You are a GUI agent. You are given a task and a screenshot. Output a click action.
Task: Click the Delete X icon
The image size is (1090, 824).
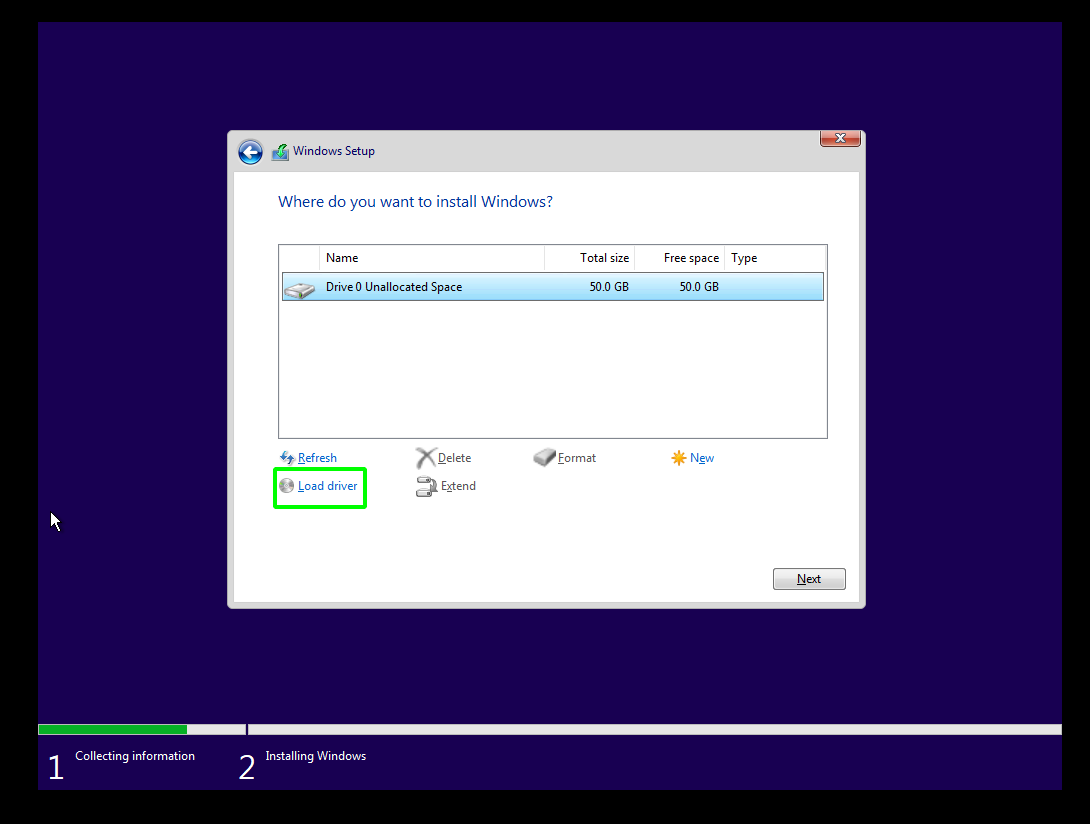tap(425, 458)
